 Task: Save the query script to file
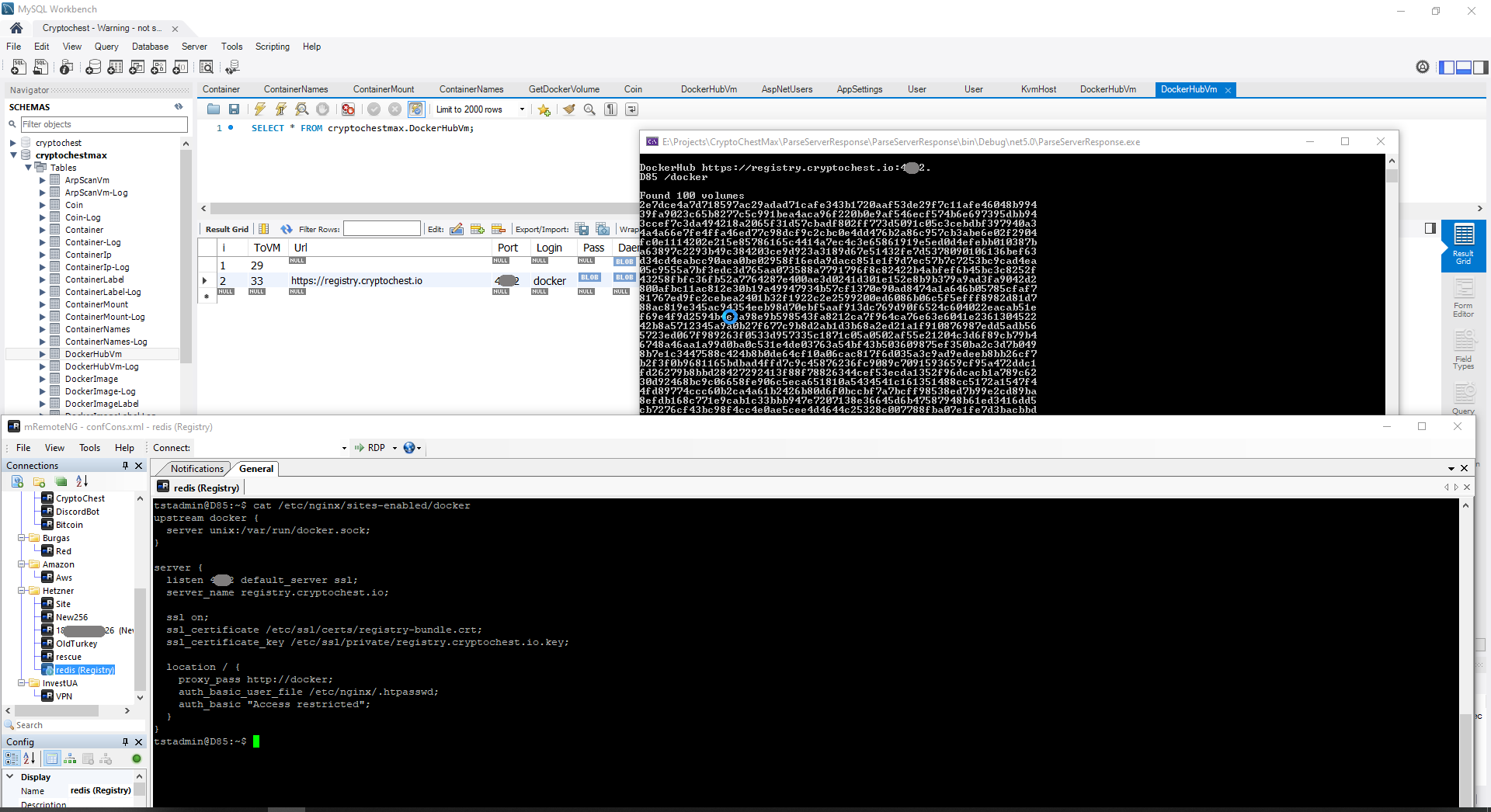[x=234, y=109]
